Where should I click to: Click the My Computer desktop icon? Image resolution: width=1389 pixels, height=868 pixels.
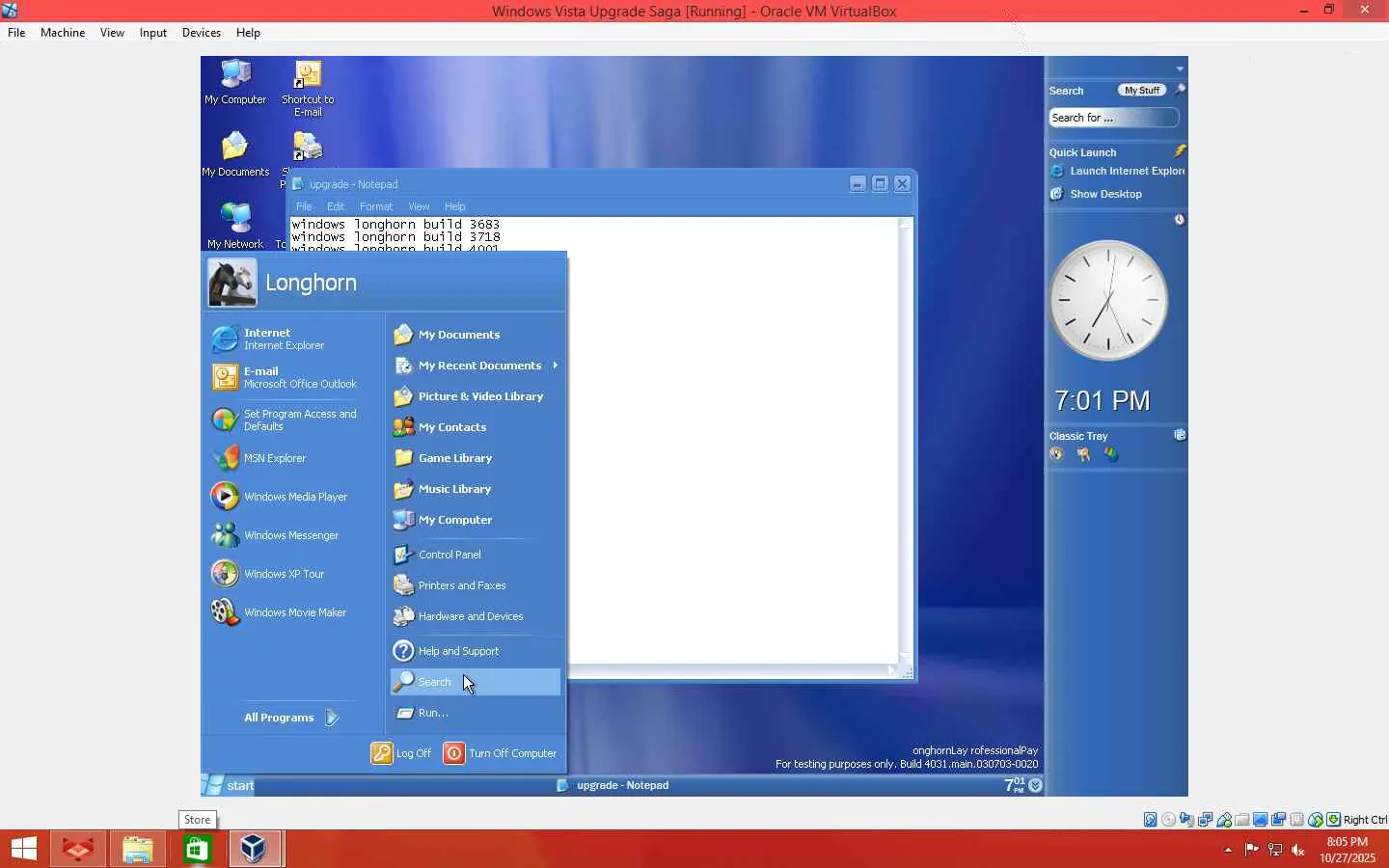click(x=235, y=83)
